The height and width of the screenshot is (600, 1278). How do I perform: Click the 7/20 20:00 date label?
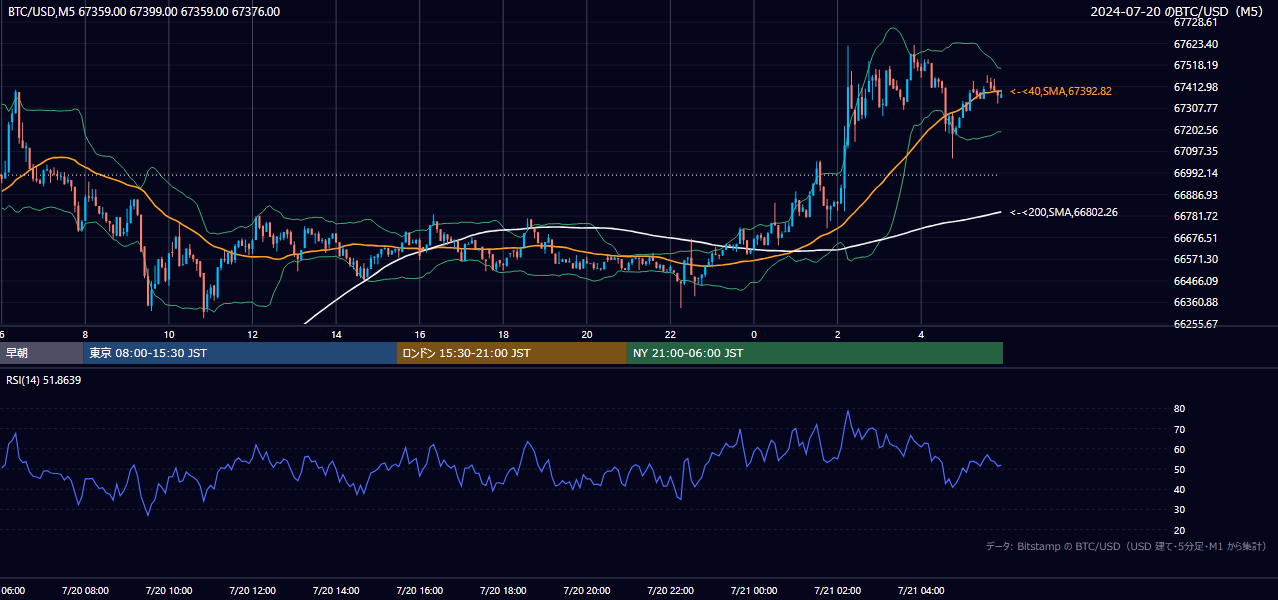587,591
